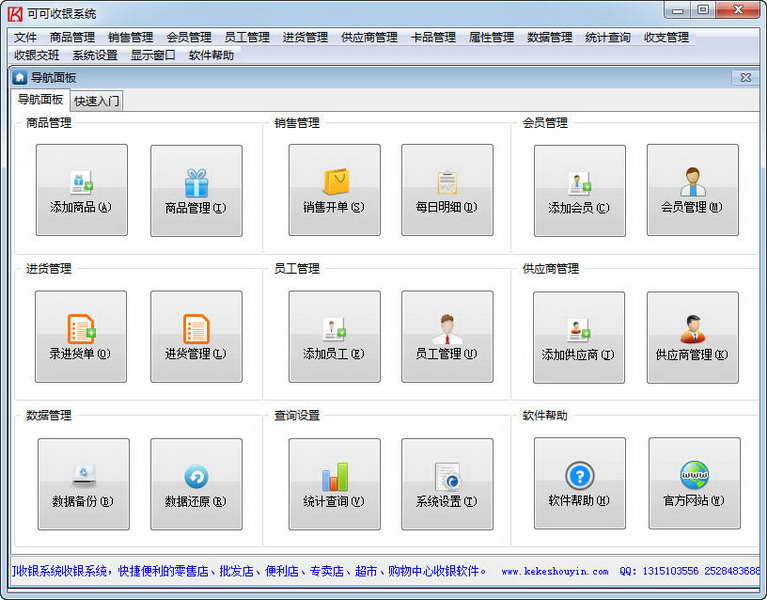Open 销售开单 (S) shopping bag icon
The image size is (767, 600).
coord(335,190)
